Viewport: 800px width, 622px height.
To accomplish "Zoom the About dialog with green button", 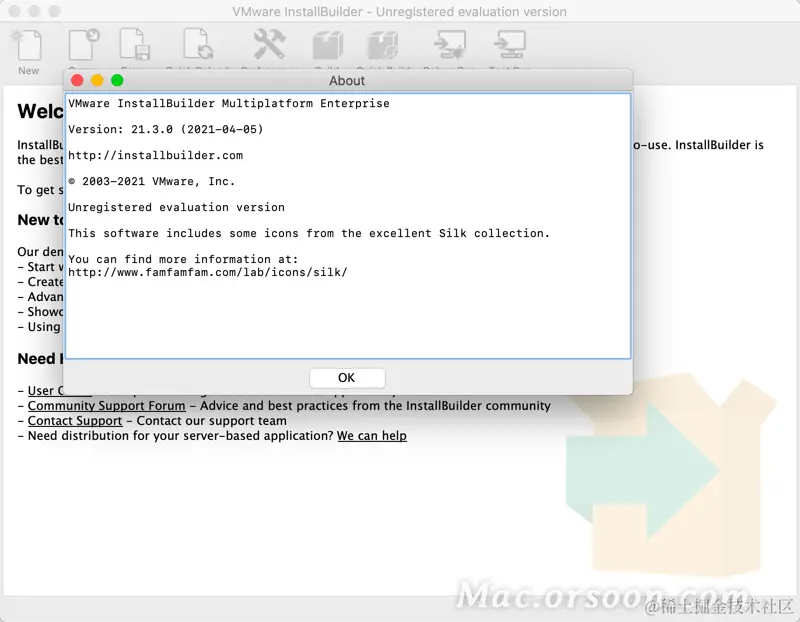I will pyautogui.click(x=117, y=81).
